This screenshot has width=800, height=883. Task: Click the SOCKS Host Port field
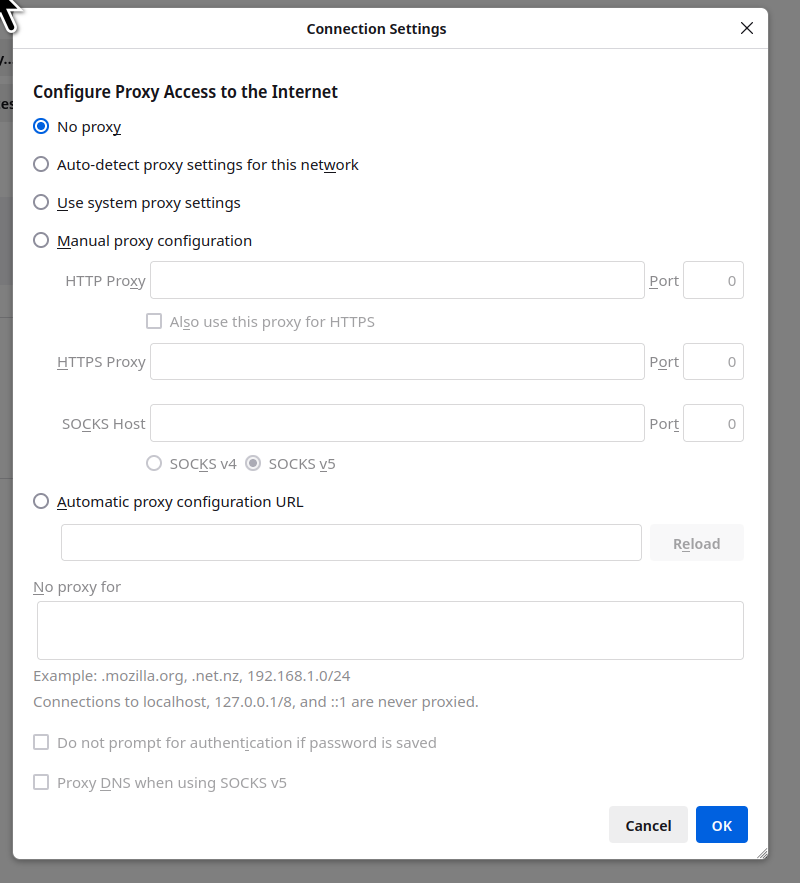(713, 423)
